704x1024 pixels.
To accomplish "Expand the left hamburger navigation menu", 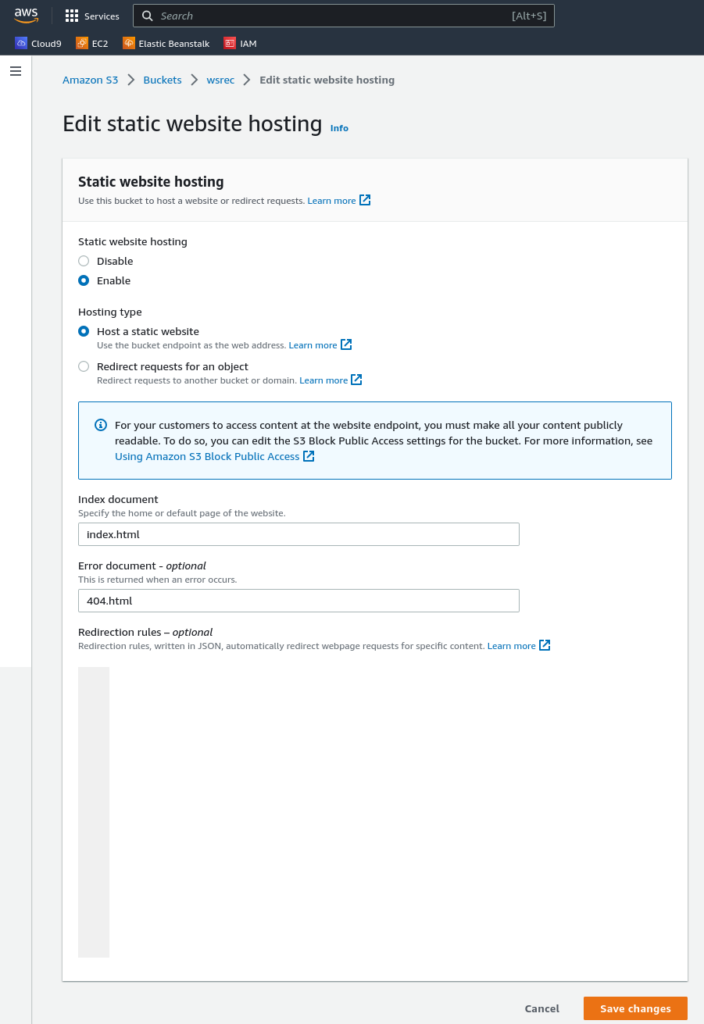I will [x=16, y=71].
